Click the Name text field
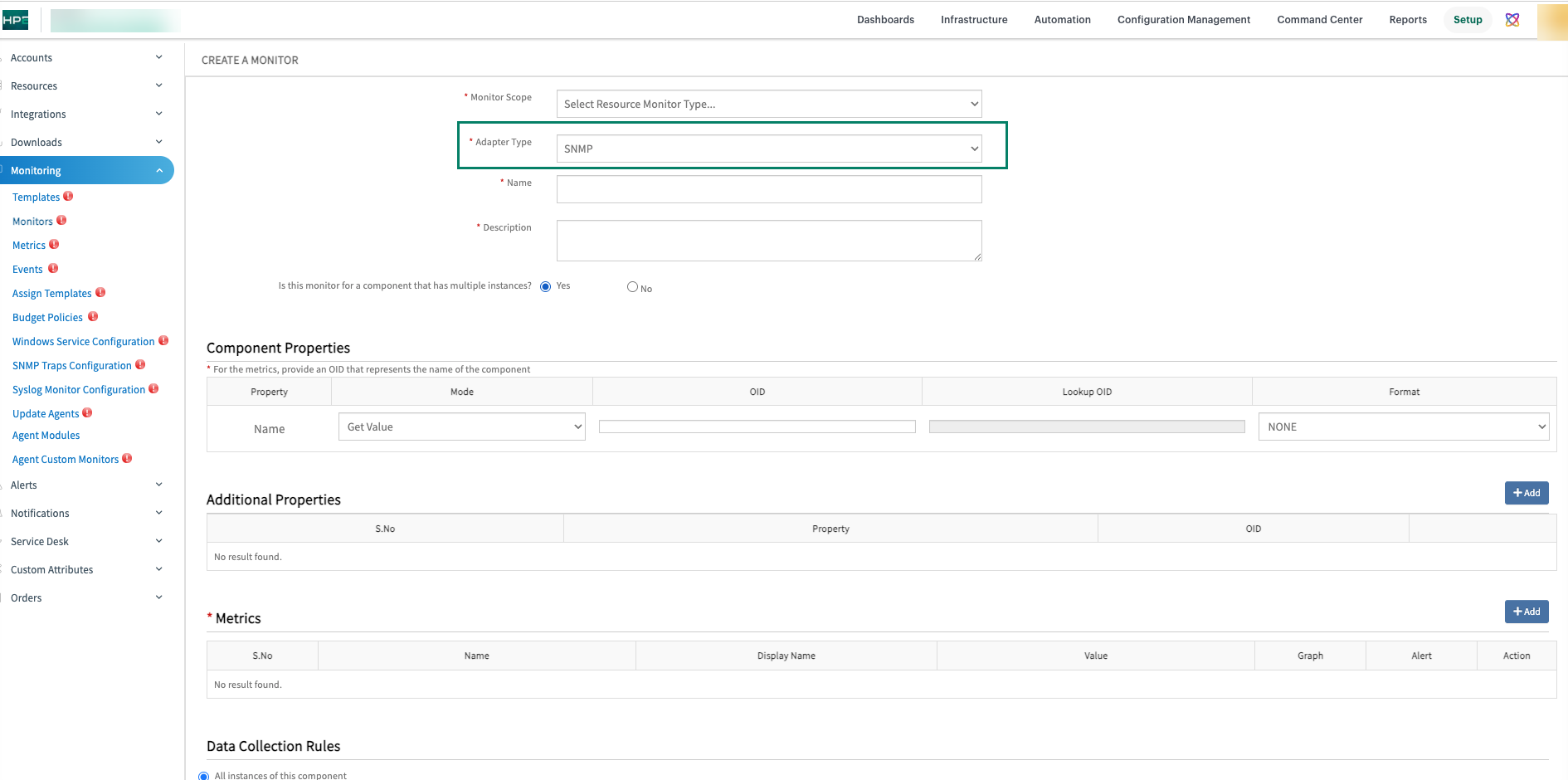This screenshot has width=1568, height=780. [x=768, y=189]
